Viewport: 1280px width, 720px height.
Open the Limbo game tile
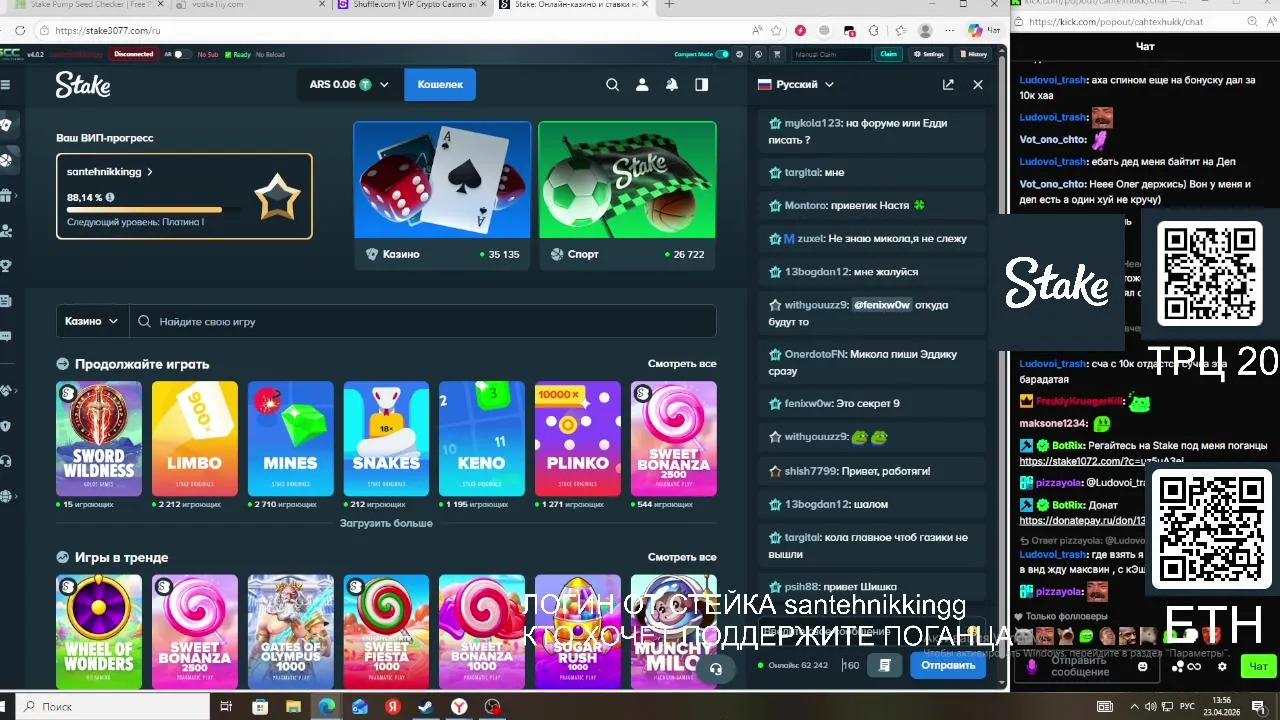[x=195, y=439]
